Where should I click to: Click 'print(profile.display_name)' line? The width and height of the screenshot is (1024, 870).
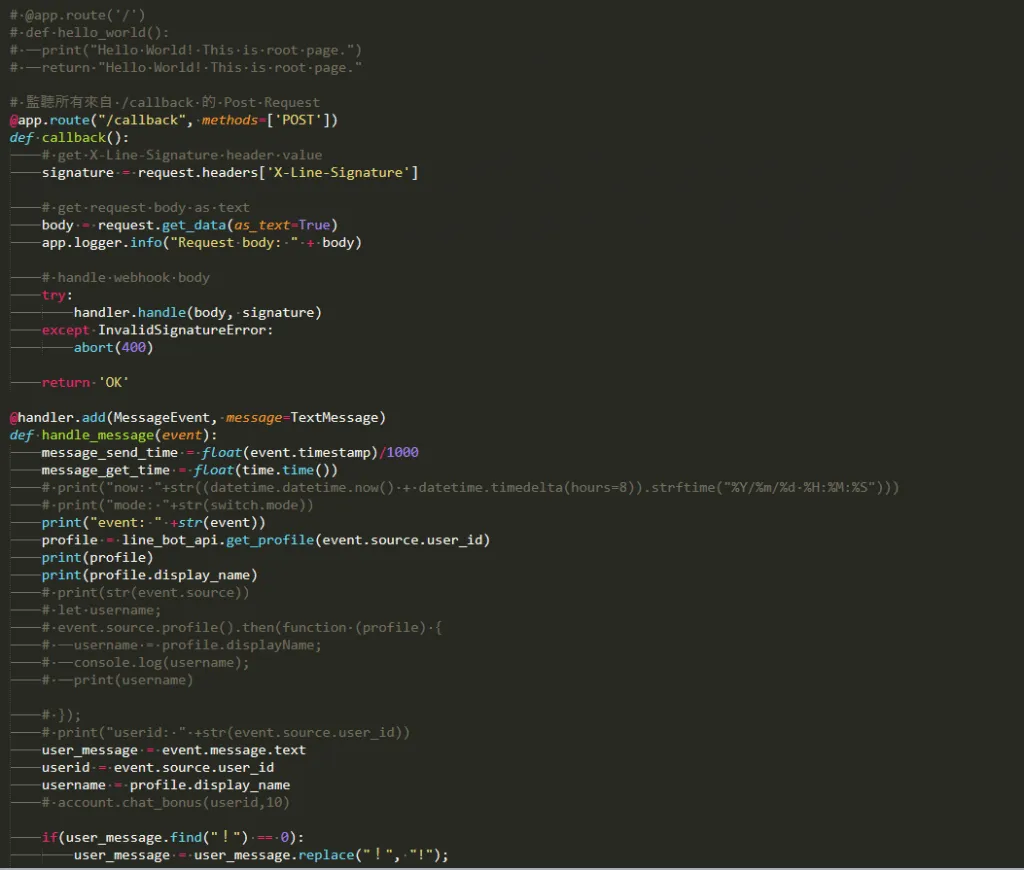pyautogui.click(x=150, y=575)
